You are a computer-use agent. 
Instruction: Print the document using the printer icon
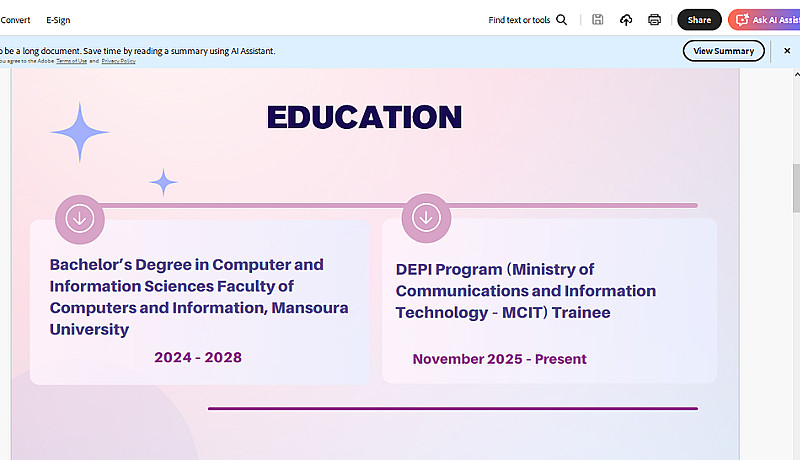pos(654,20)
